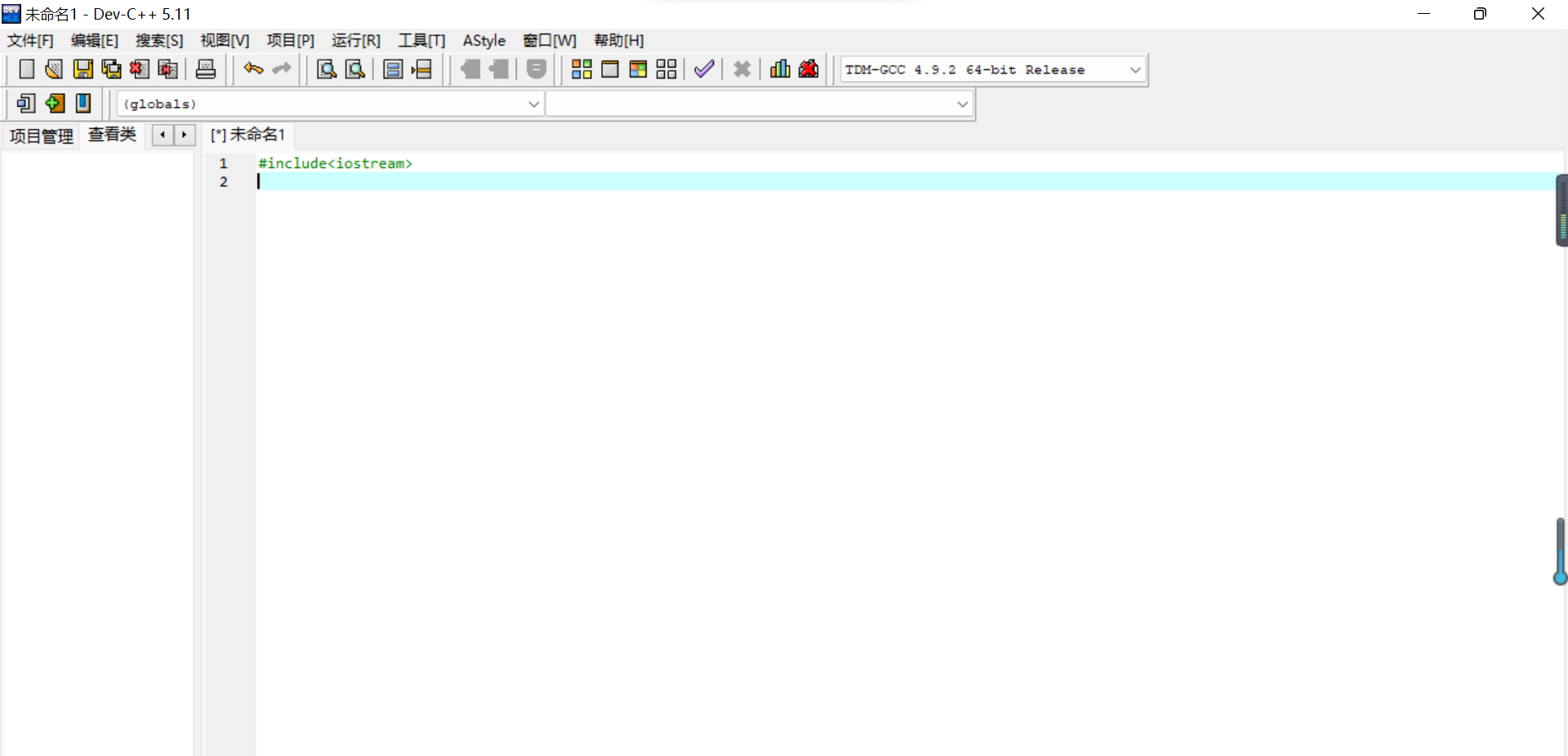Click the blue bookmark icon

tap(82, 103)
